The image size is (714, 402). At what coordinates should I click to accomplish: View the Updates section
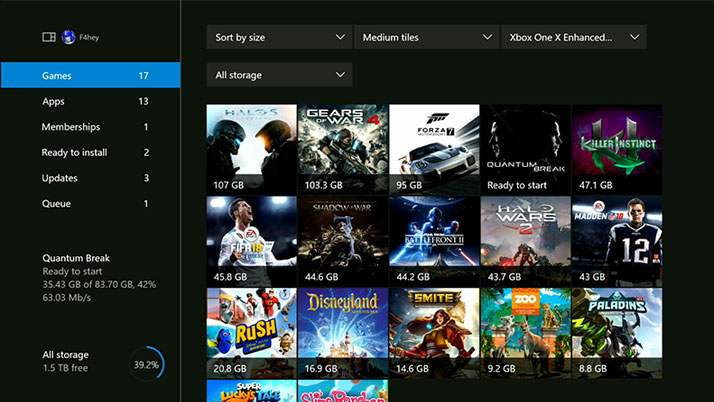point(90,178)
